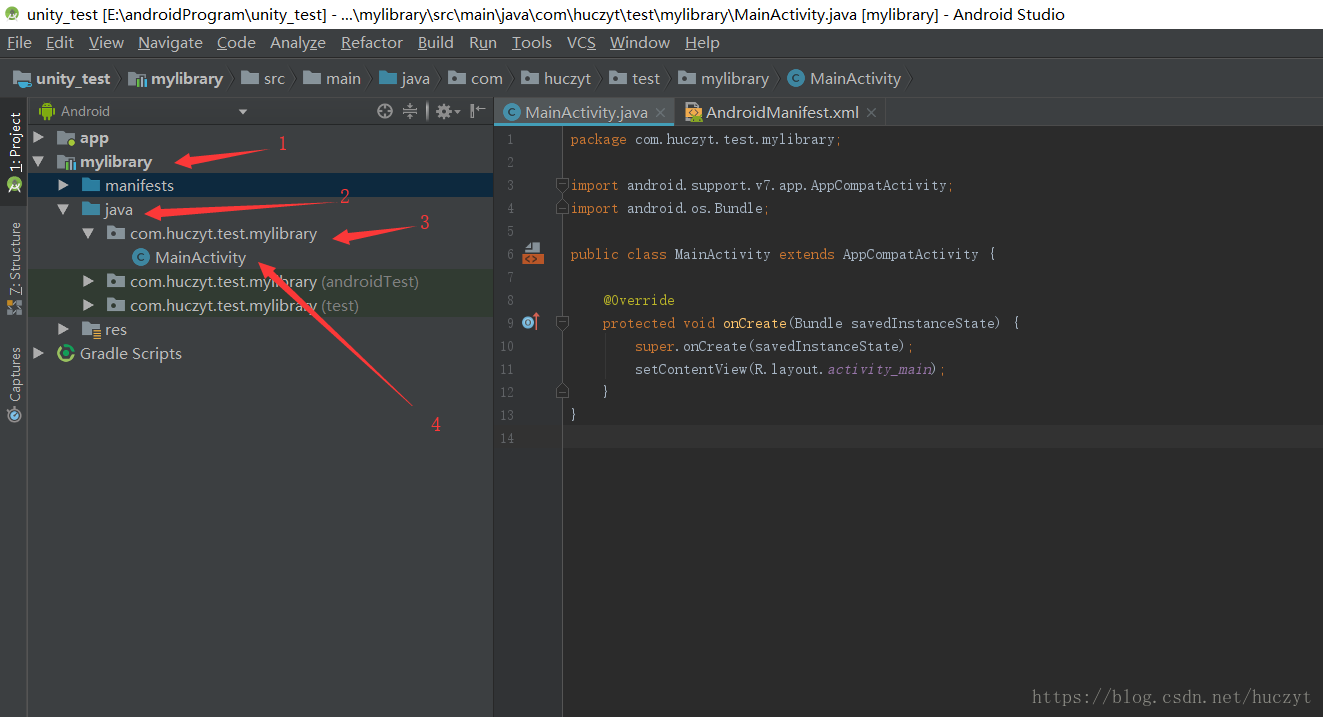Open the Refactor menu
The width and height of the screenshot is (1323, 717).
coord(372,43)
